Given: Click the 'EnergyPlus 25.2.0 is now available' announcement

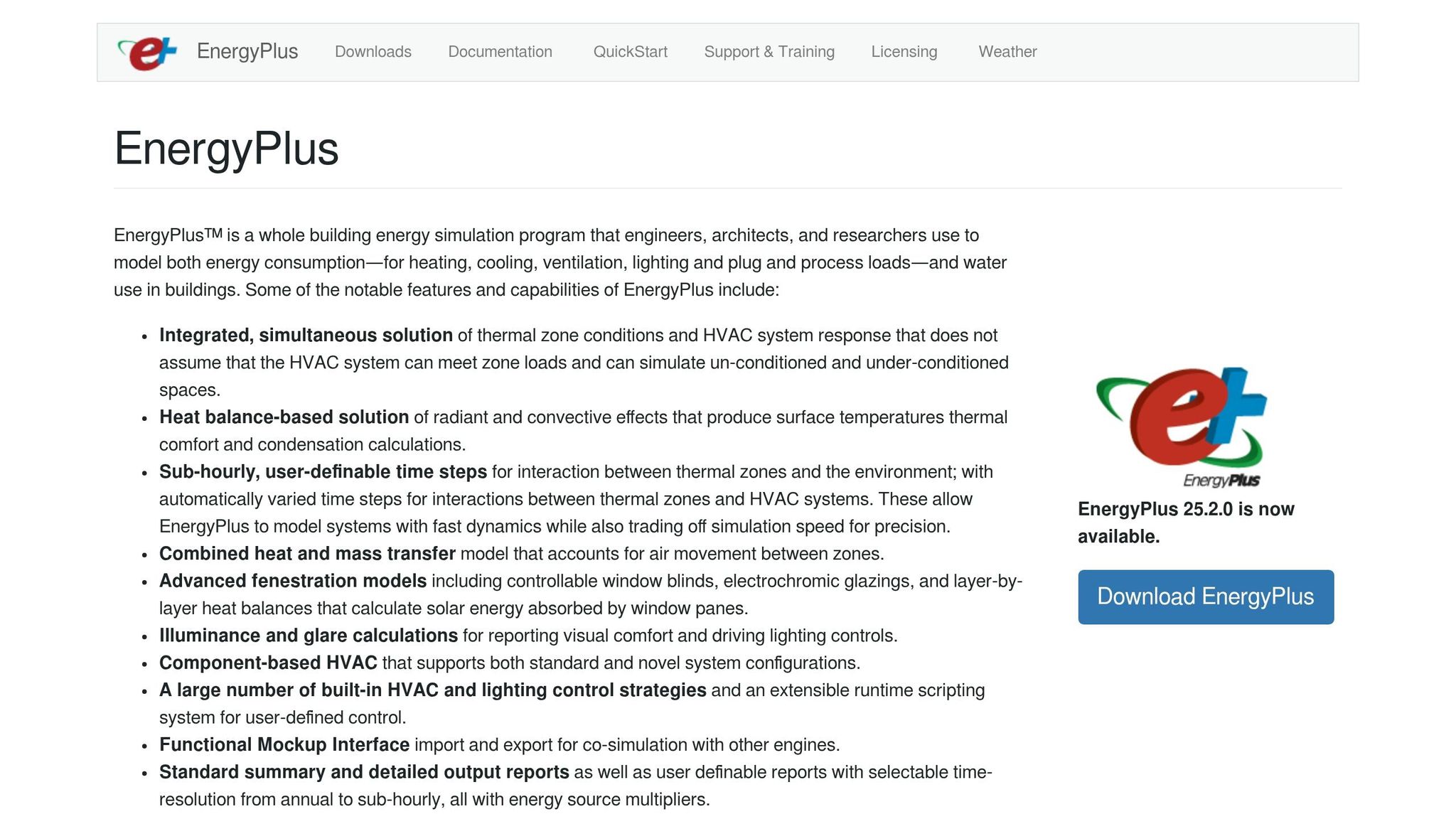Looking at the screenshot, I should point(1187,523).
